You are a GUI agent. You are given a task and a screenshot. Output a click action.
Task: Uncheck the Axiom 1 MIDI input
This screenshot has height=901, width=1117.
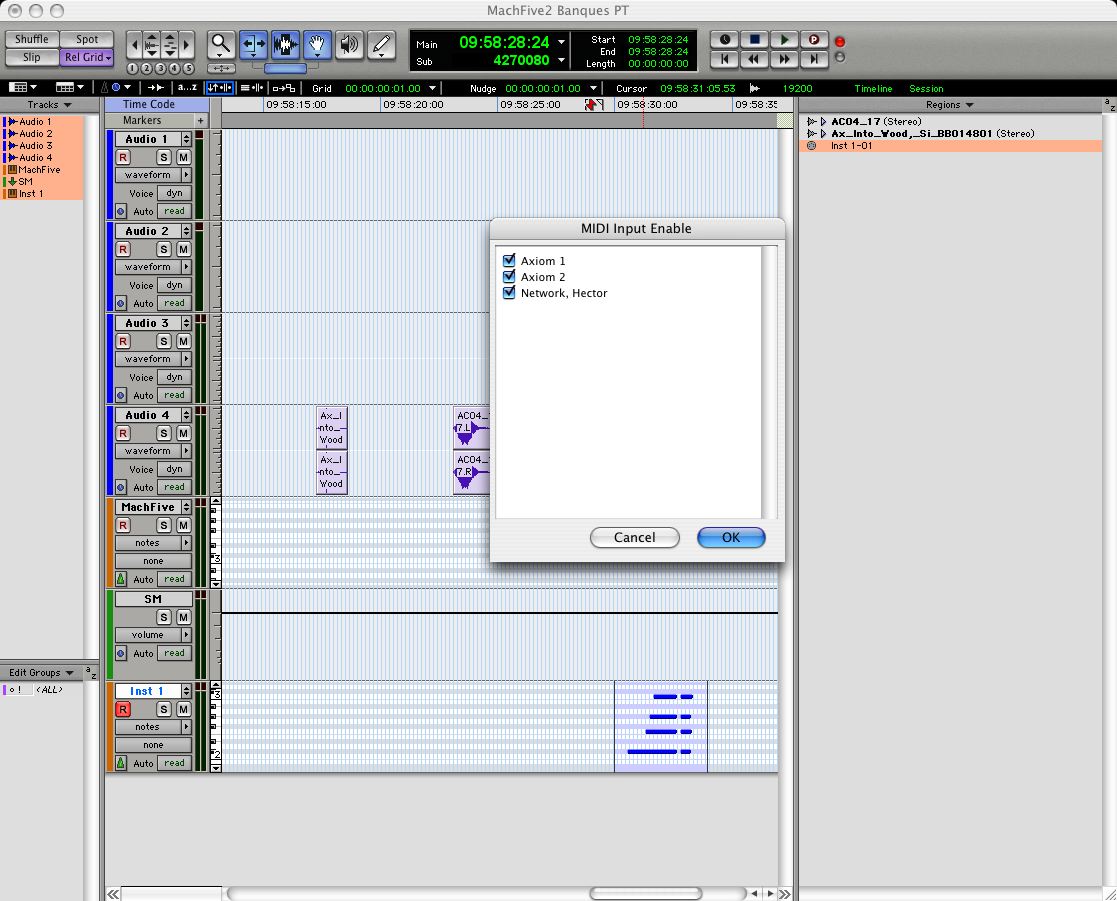[509, 261]
